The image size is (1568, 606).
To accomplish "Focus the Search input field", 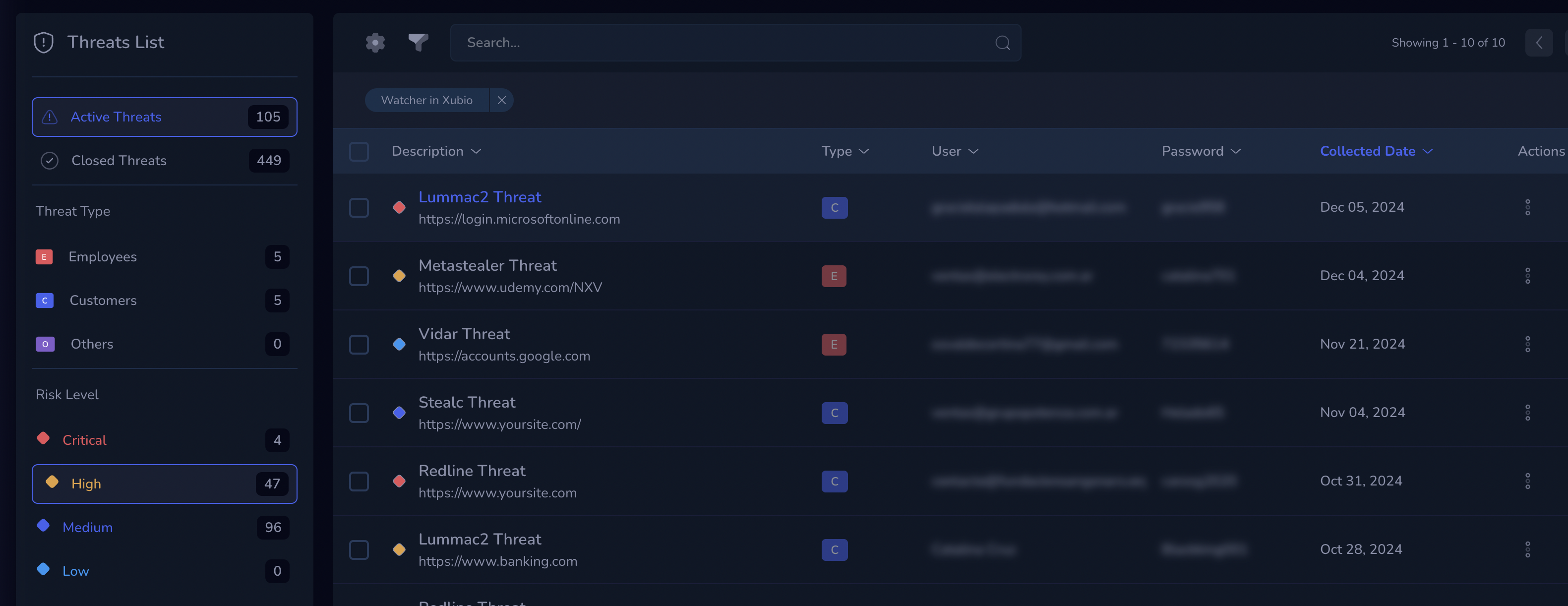I will click(735, 43).
